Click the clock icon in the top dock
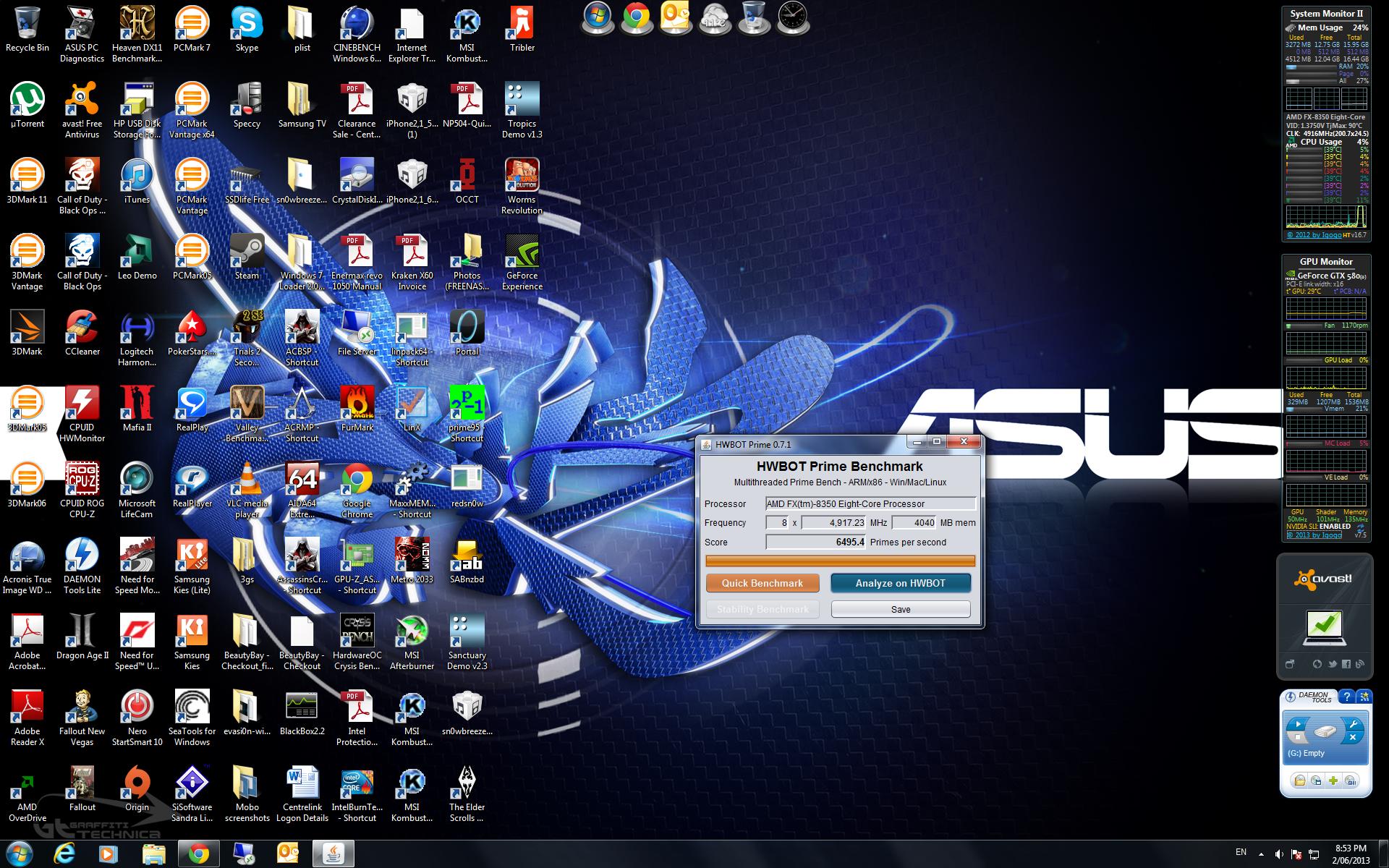The height and width of the screenshot is (868, 1389). tap(793, 17)
